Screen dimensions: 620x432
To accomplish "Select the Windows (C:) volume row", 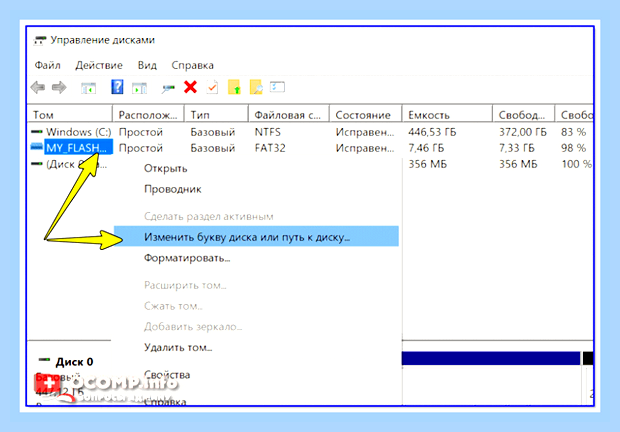I will (310, 132).
